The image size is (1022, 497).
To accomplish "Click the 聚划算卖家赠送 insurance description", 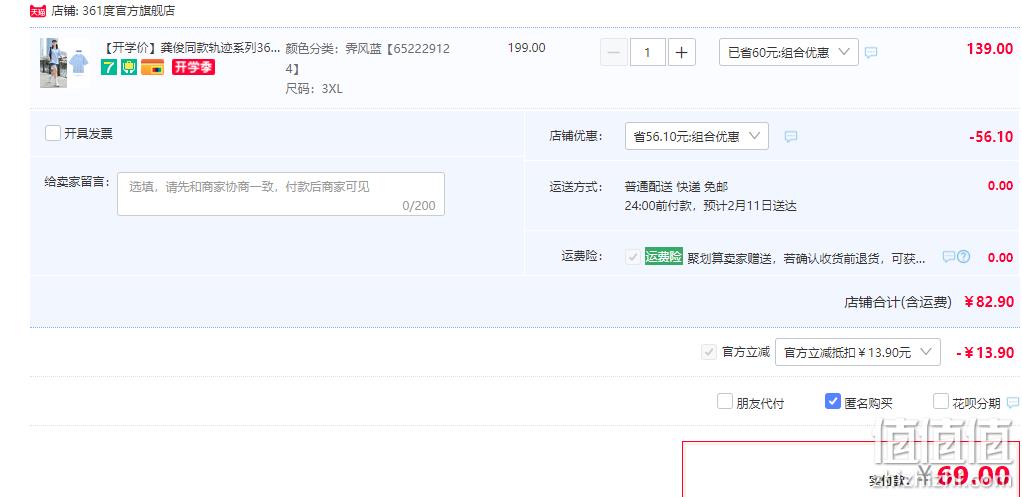I will pos(806,259).
